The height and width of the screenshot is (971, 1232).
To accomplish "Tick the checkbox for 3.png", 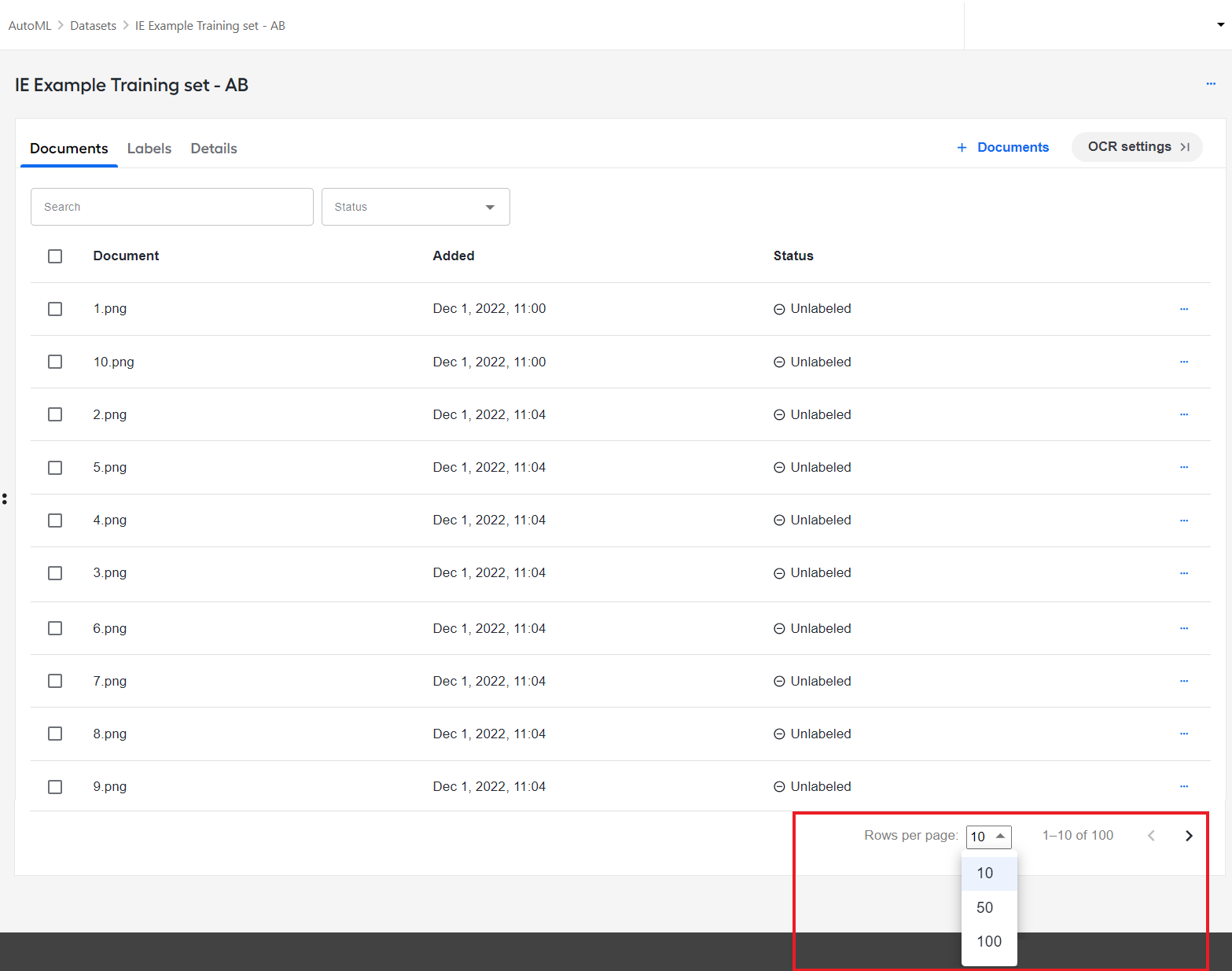I will tap(55, 573).
